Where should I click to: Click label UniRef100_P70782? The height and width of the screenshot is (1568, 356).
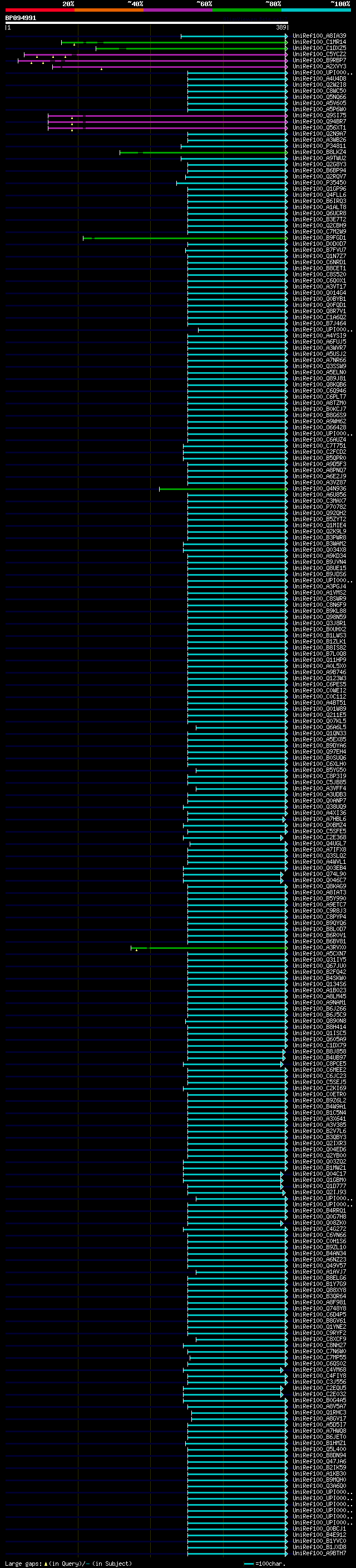319,507
